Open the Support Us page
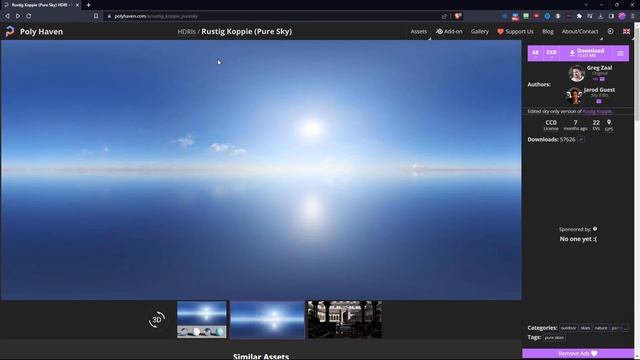The image size is (640, 360). 515,31
